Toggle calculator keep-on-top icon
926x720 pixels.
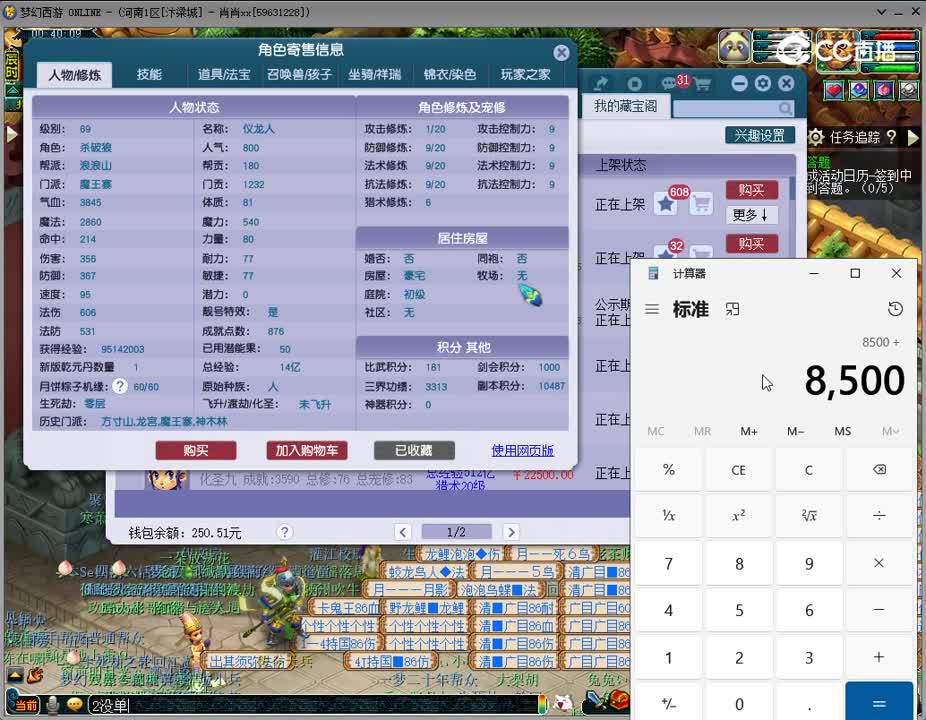[x=732, y=309]
